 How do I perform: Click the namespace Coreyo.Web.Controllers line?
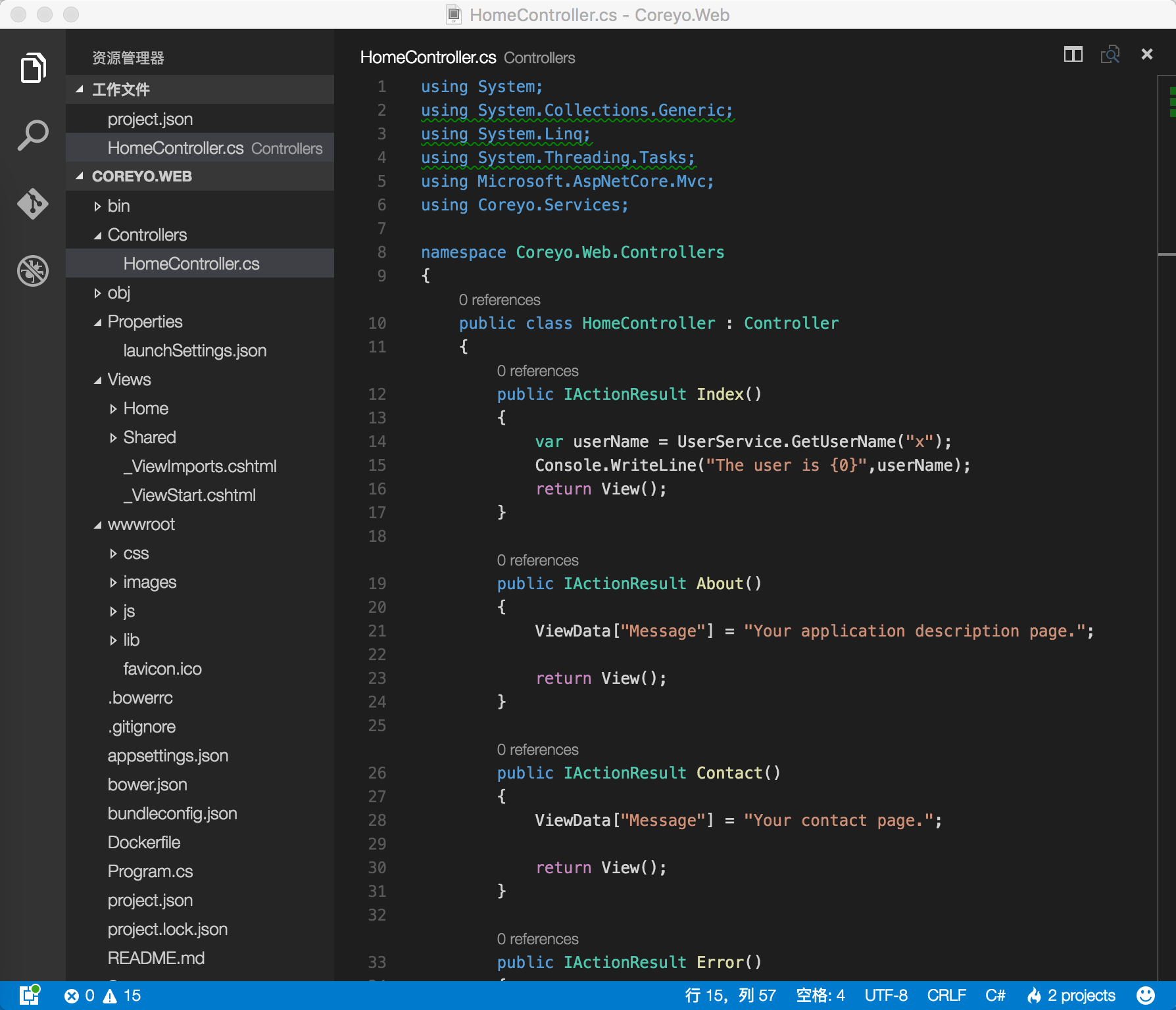coord(572,252)
